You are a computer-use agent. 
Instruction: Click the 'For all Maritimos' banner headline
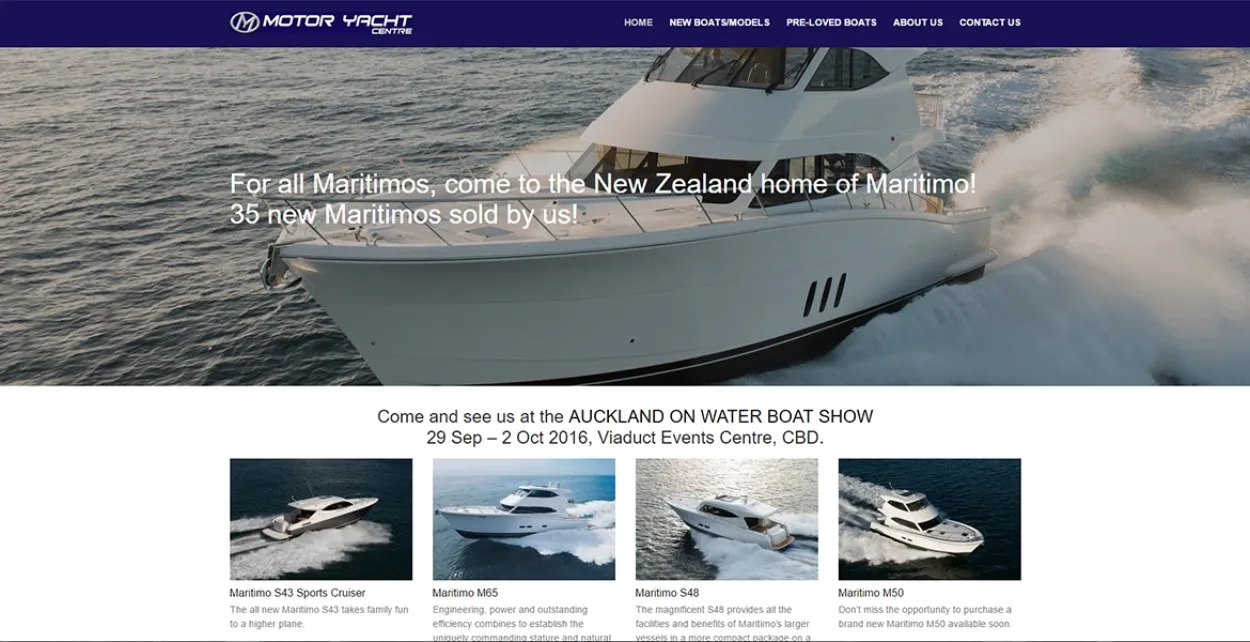pyautogui.click(x=603, y=199)
